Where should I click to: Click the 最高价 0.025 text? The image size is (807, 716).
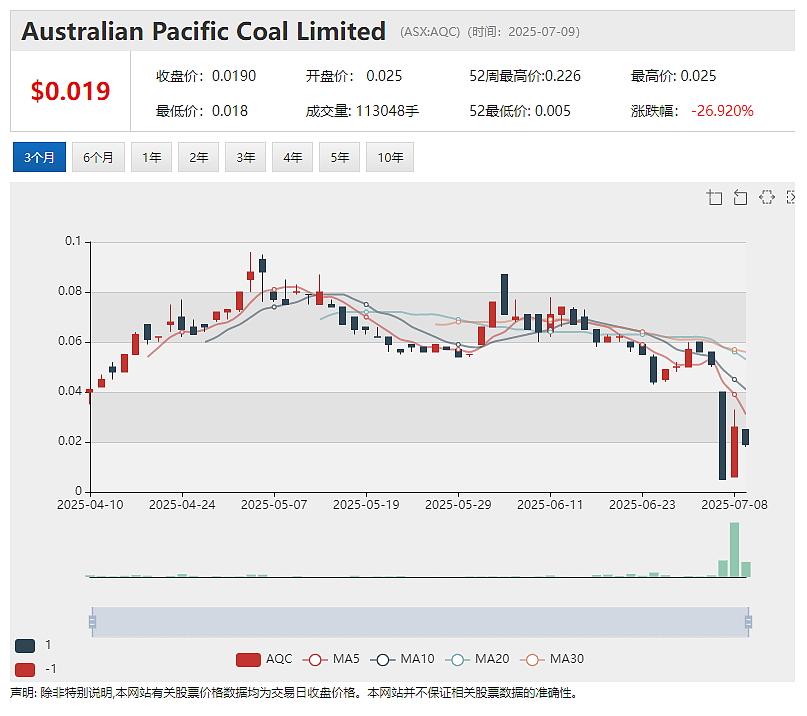[673, 76]
